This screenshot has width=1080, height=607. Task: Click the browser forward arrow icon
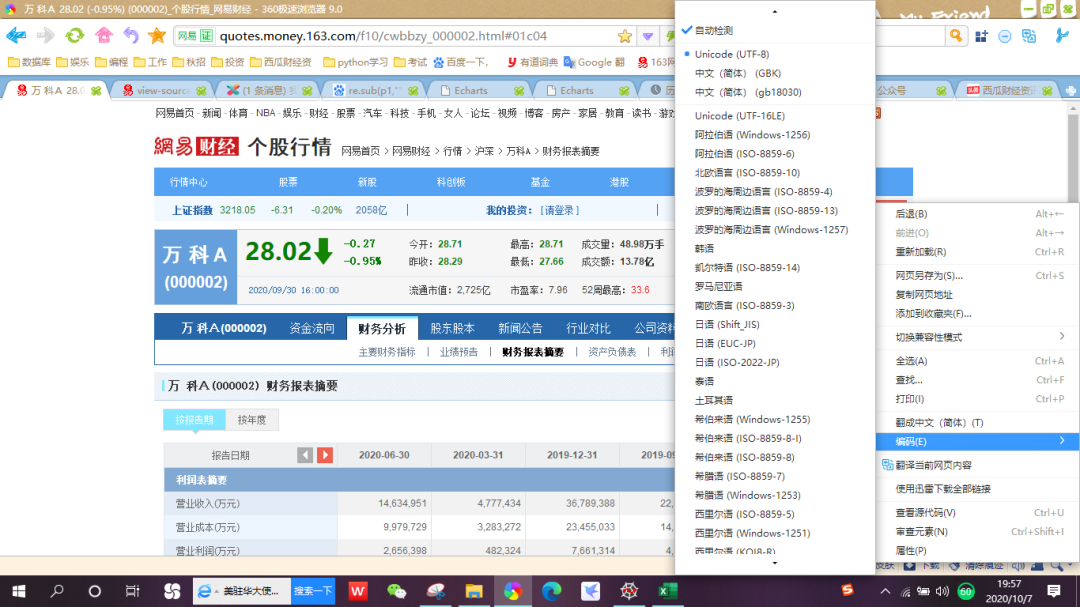pos(45,35)
